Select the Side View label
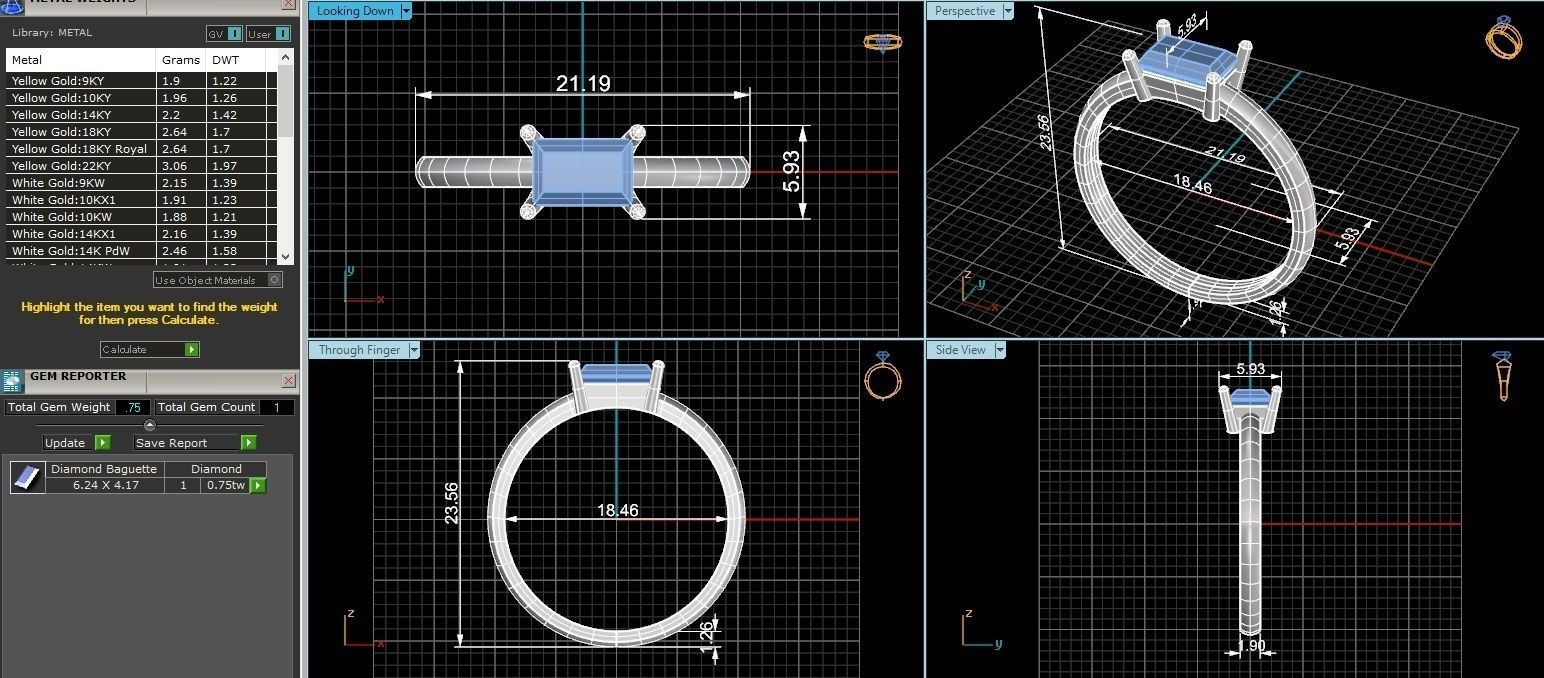The height and width of the screenshot is (678, 1544). coord(960,350)
